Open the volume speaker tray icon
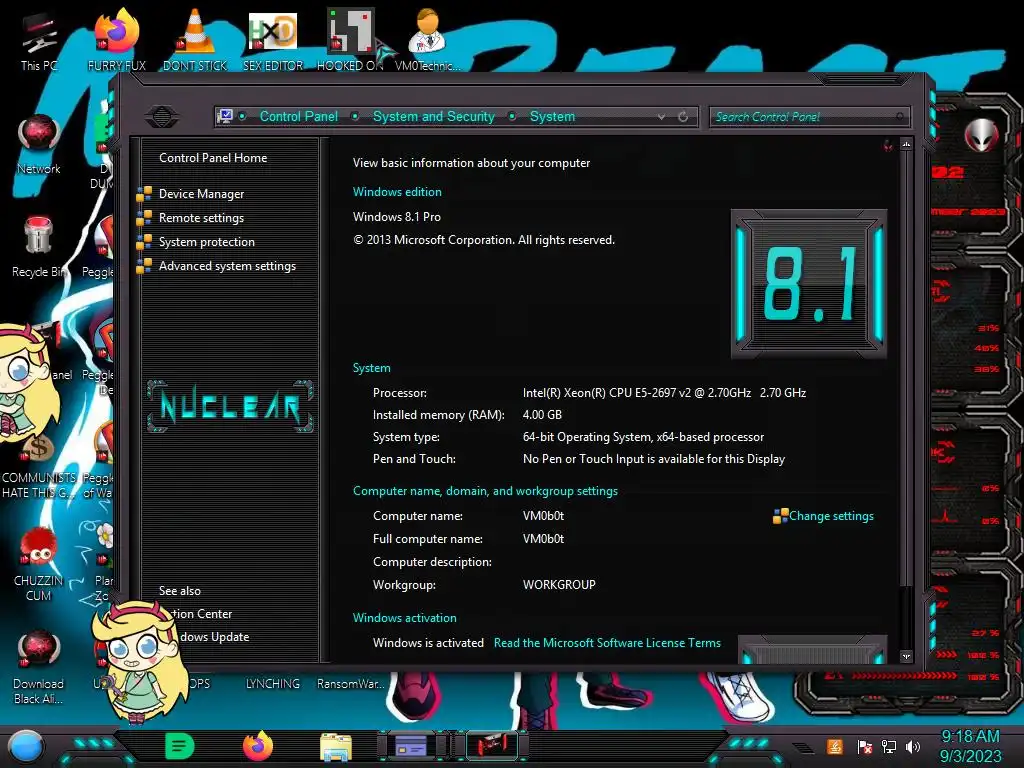This screenshot has width=1024, height=768. 913,746
